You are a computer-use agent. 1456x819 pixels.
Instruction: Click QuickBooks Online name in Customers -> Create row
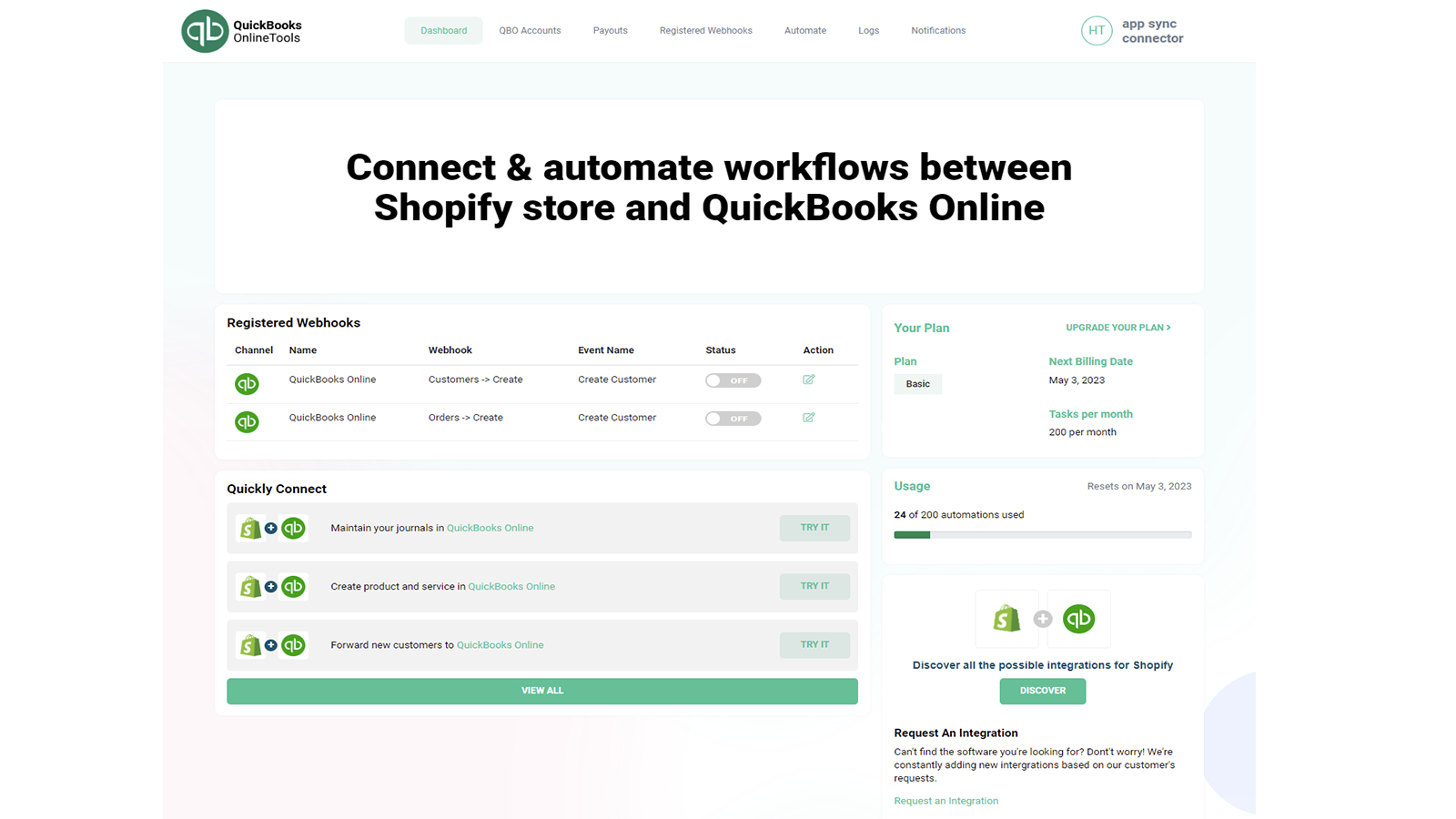(332, 379)
